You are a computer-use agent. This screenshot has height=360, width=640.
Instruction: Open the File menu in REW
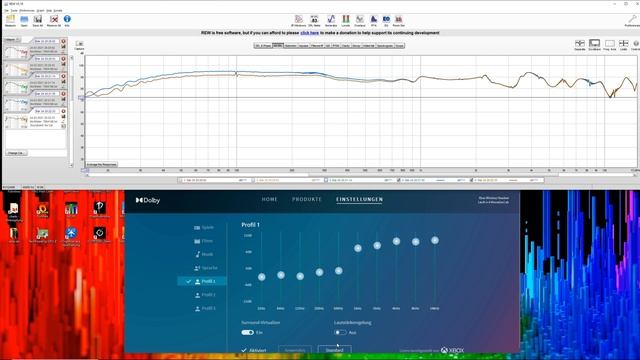(6, 10)
